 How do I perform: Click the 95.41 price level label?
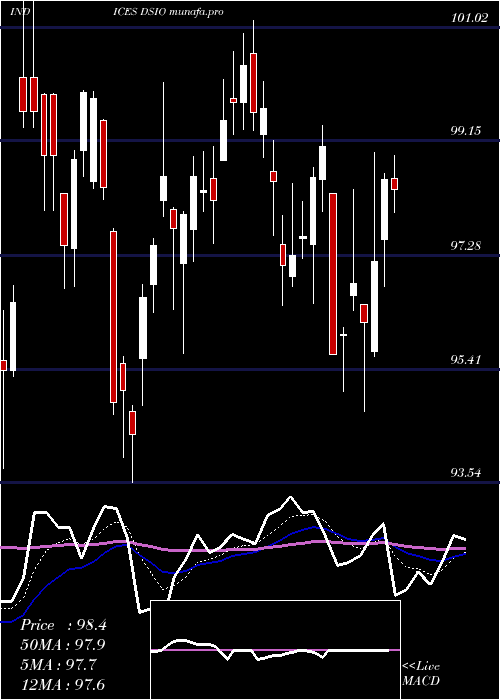[x=466, y=360]
